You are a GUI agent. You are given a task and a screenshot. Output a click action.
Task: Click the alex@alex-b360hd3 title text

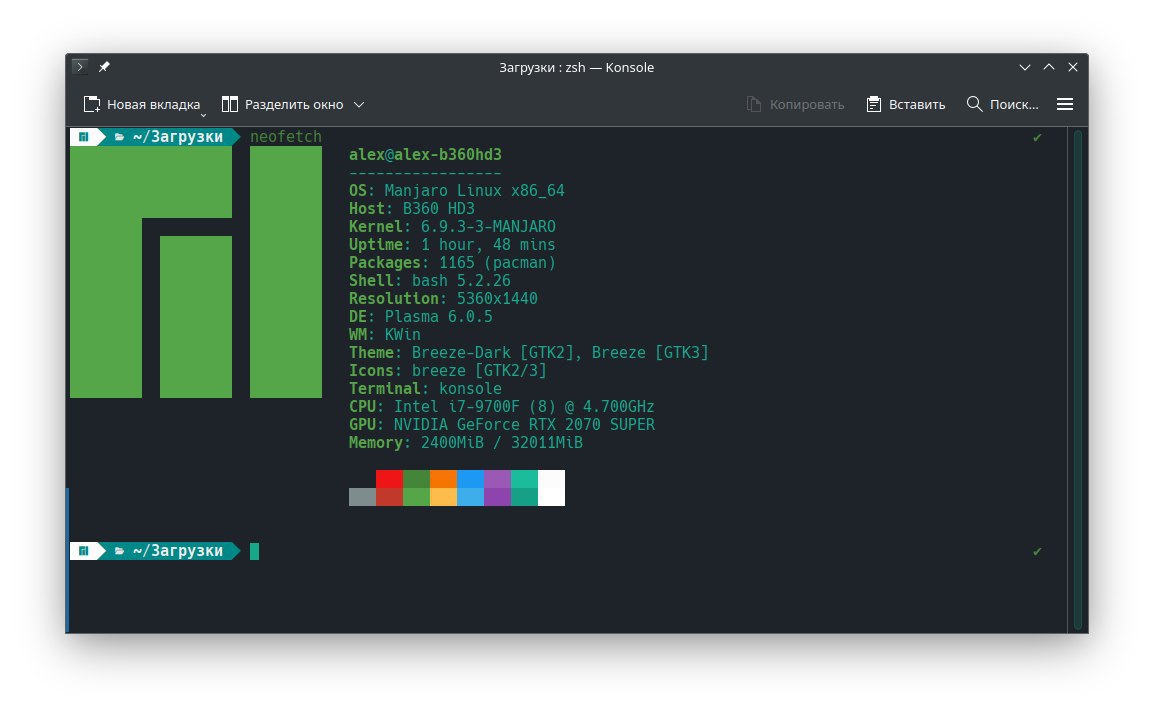point(425,155)
